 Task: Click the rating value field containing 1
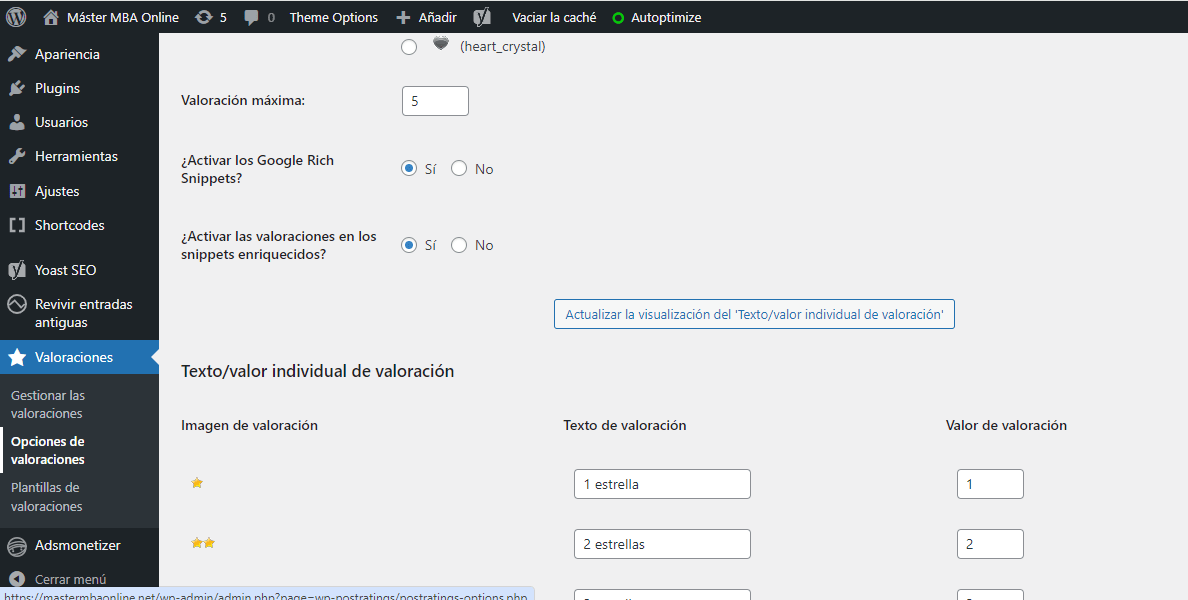[990, 483]
